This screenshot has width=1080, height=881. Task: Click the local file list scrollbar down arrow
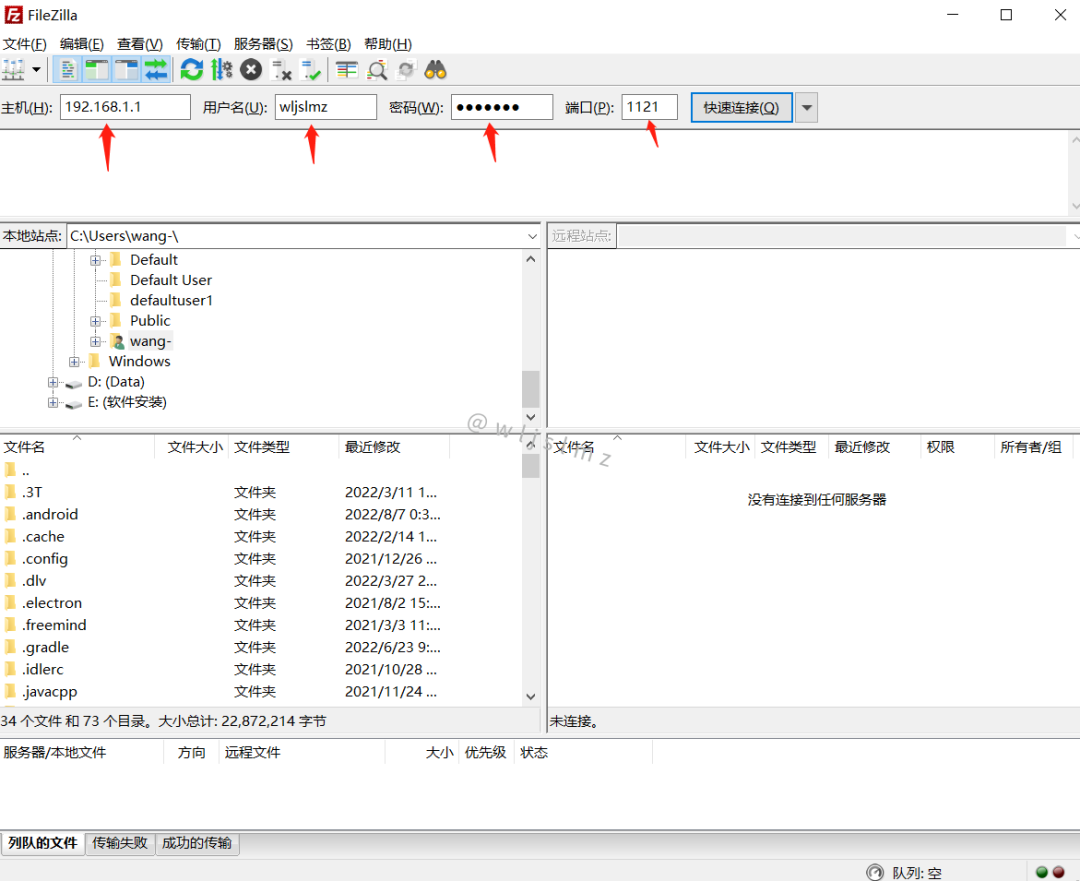click(530, 696)
